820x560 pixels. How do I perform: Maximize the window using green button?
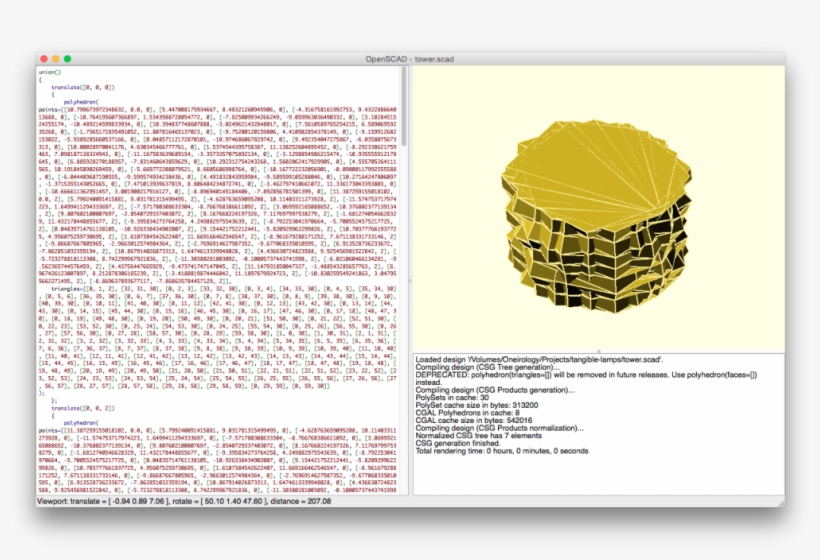click(67, 59)
